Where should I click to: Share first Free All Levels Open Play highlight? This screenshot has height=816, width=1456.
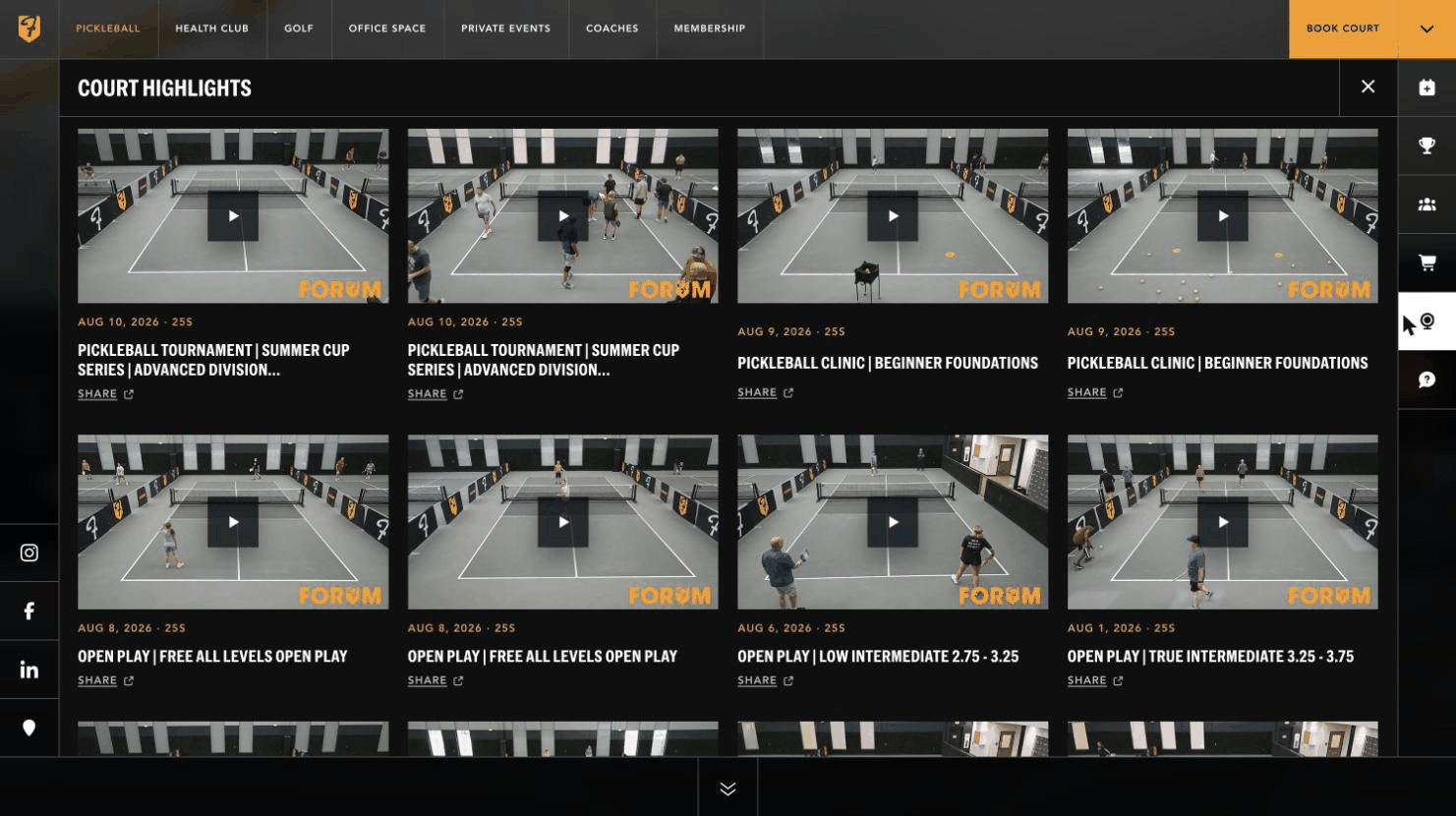106,680
